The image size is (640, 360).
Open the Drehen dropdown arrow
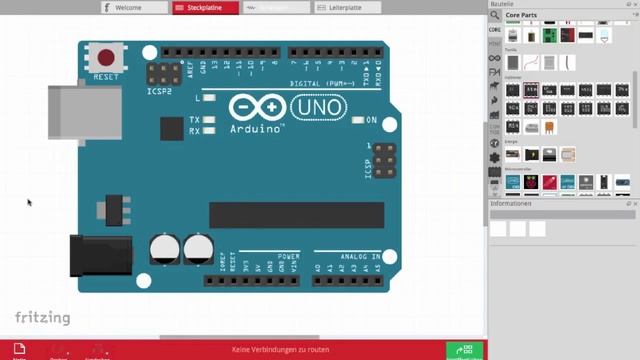tap(68, 353)
